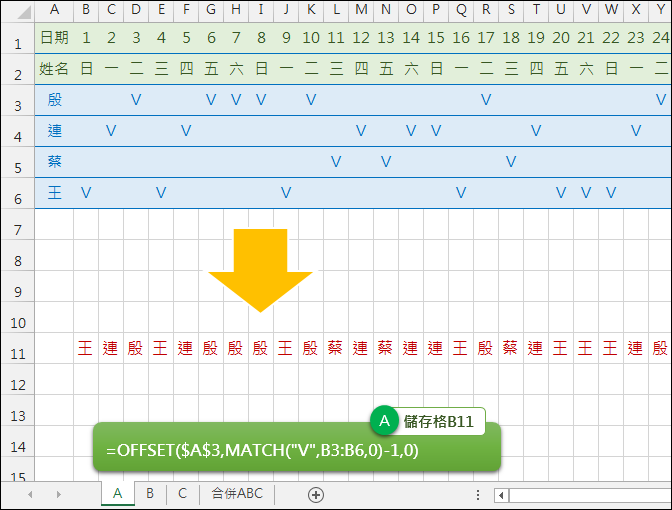The width and height of the screenshot is (672, 510).
Task: Click the horizontal scrollbar track
Action: 590,495
